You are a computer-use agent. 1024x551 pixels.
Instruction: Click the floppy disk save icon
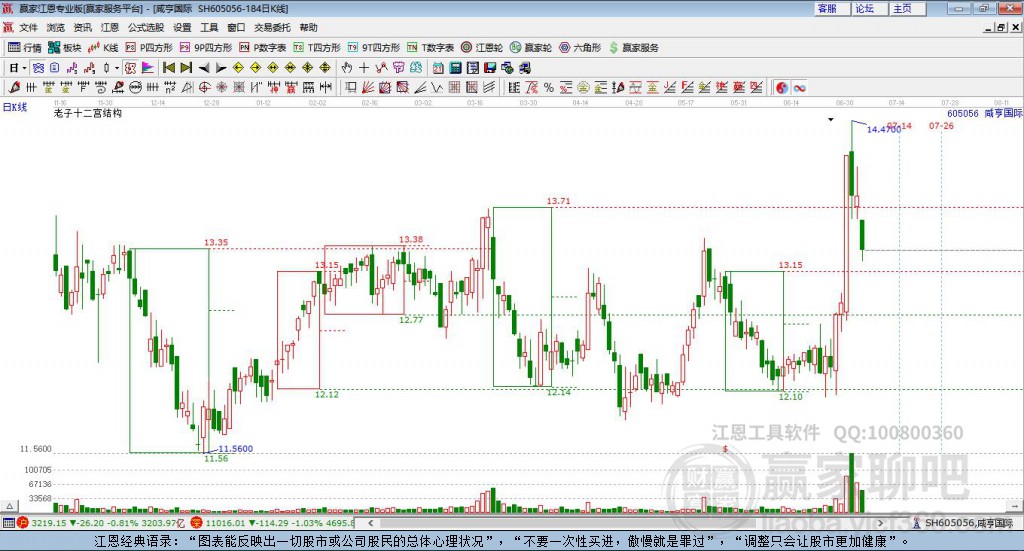click(490, 68)
